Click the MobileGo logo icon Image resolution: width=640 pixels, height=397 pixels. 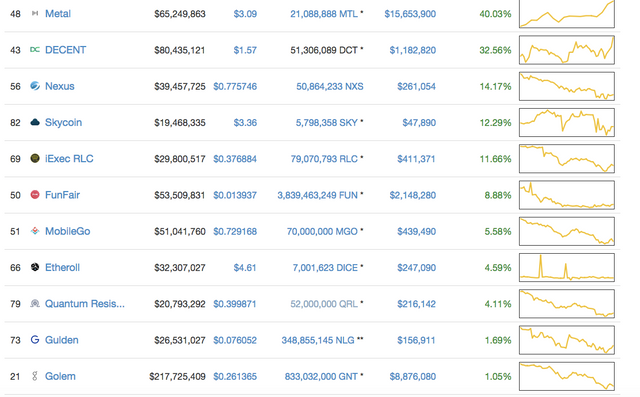[x=35, y=231]
